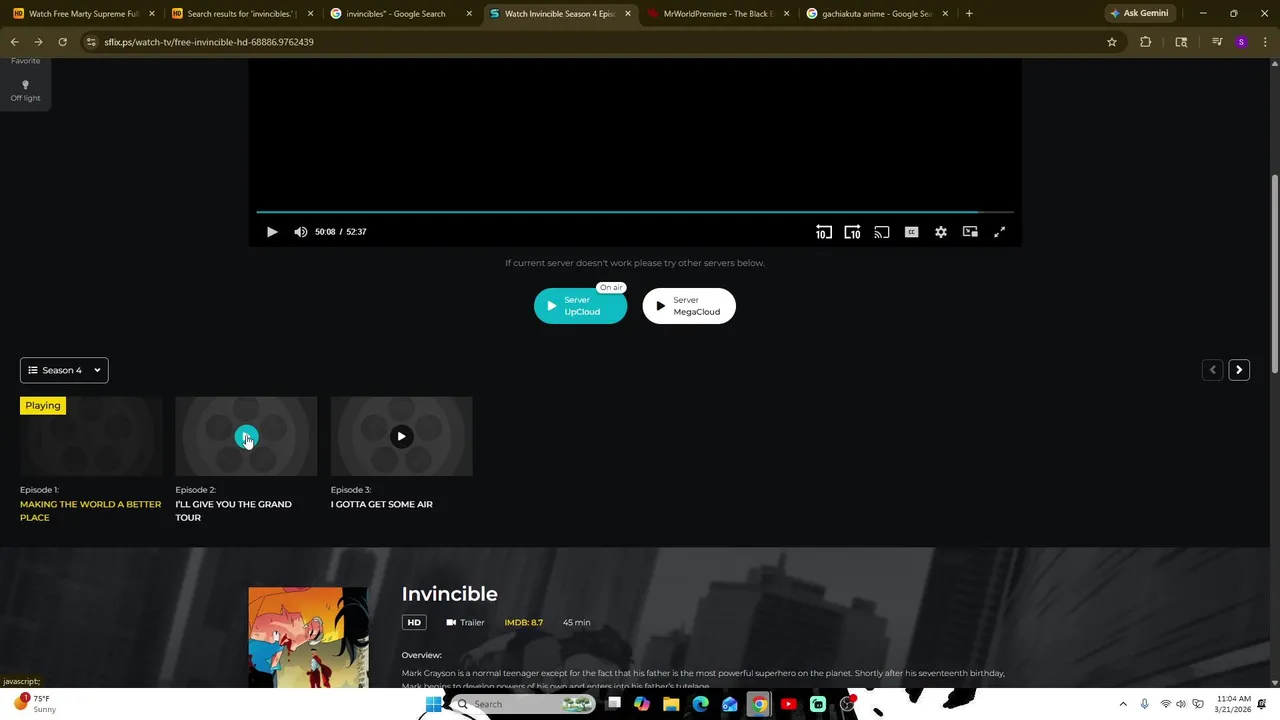
Task: Skip forward ten seconds in the video
Action: click(852, 232)
